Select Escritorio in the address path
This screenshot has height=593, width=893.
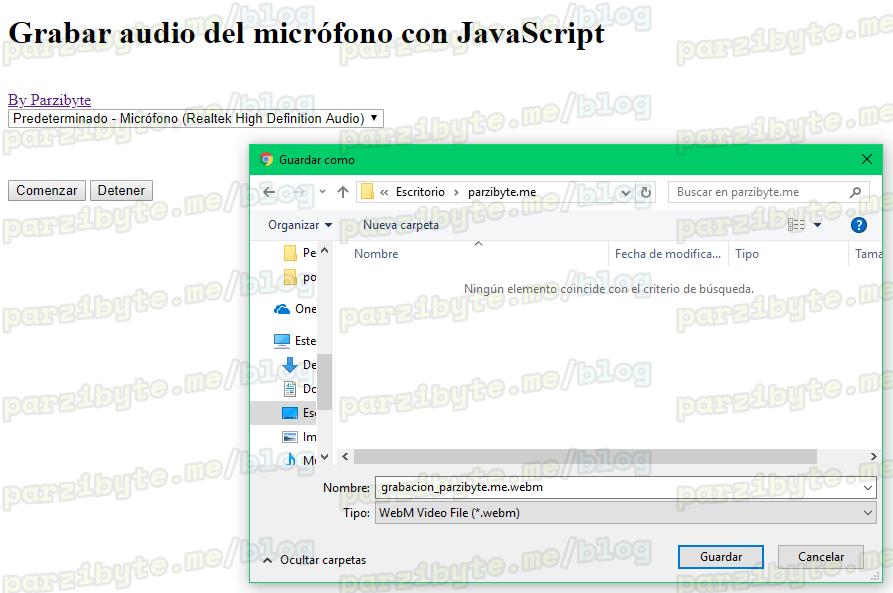(420, 192)
